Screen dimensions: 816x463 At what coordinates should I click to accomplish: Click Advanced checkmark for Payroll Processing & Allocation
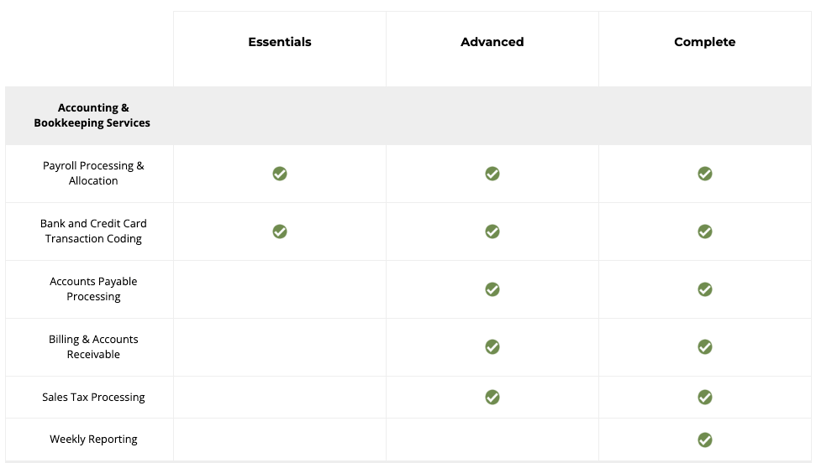[492, 174]
